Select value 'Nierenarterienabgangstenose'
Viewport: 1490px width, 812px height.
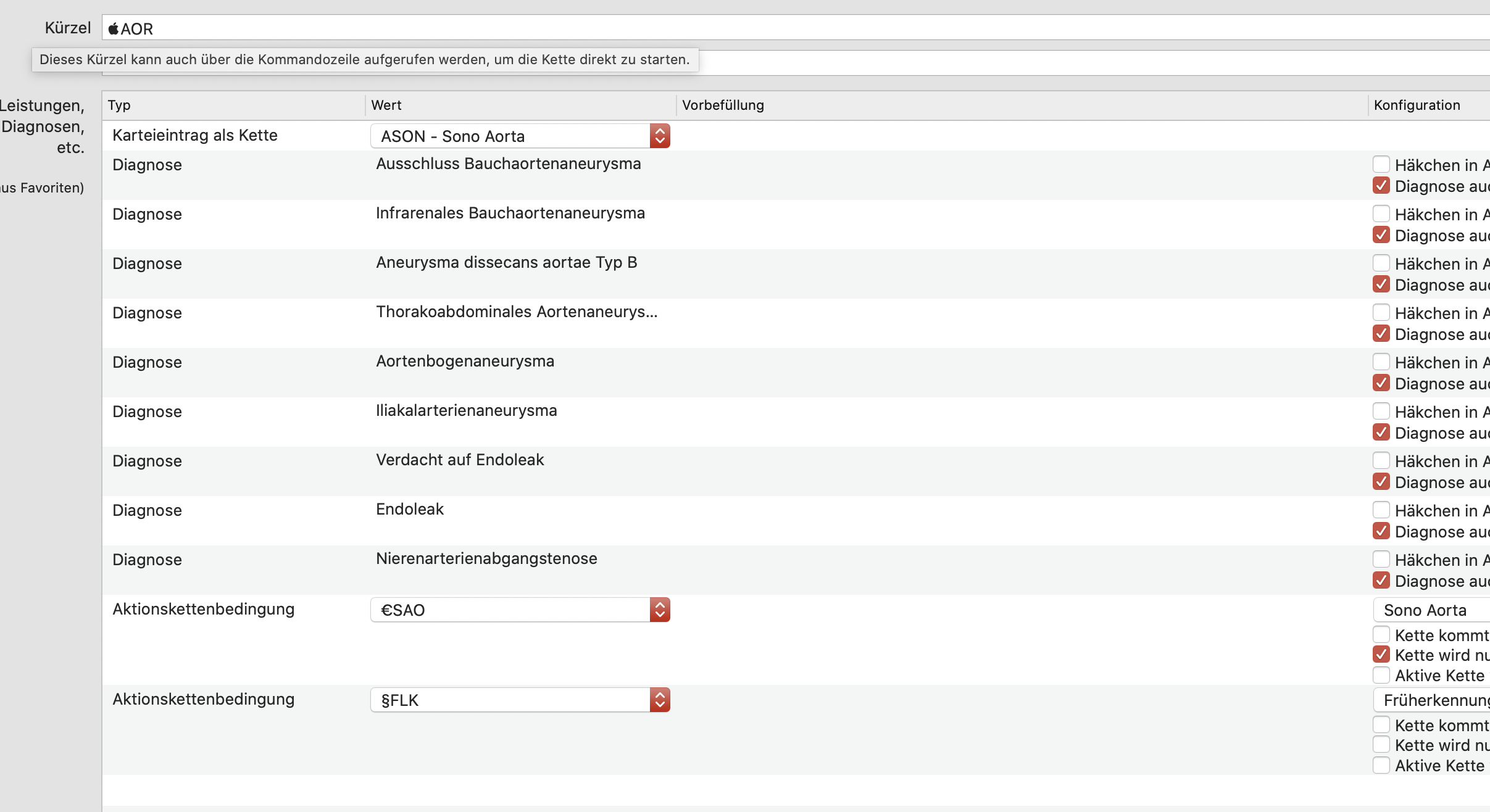tap(486, 558)
